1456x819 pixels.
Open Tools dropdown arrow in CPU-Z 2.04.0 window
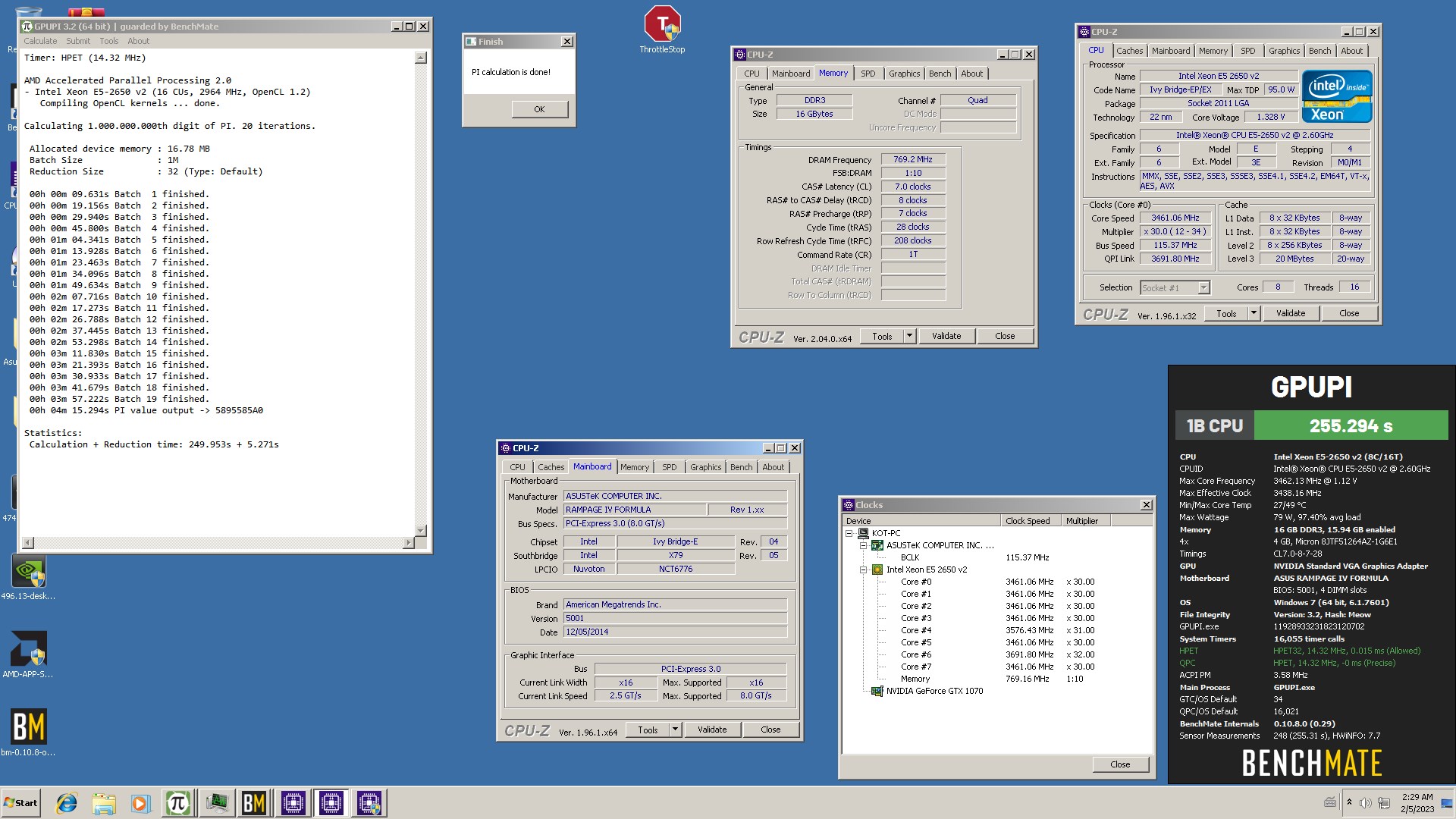pos(909,336)
